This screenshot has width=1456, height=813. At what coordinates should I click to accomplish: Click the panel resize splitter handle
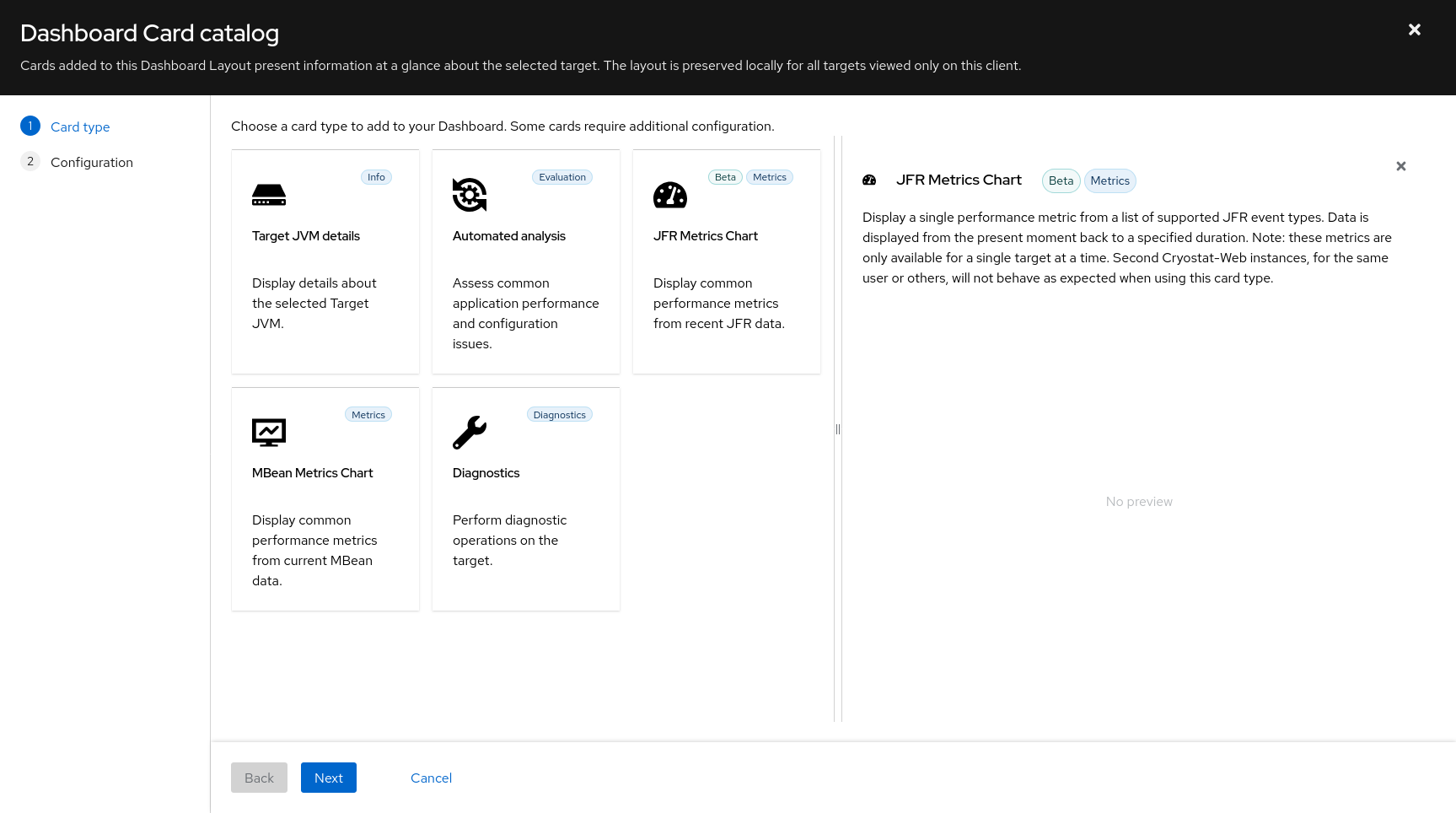click(837, 428)
